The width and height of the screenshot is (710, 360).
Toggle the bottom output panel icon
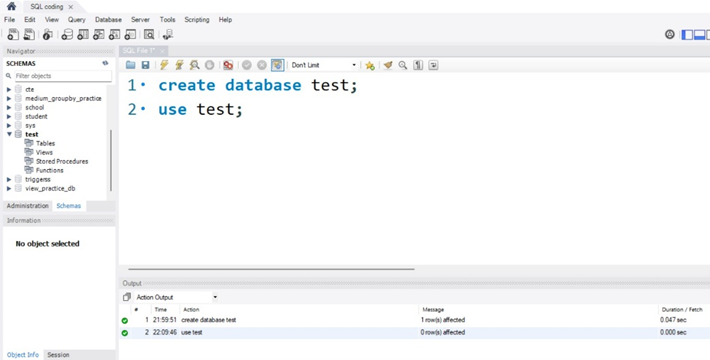coord(700,34)
